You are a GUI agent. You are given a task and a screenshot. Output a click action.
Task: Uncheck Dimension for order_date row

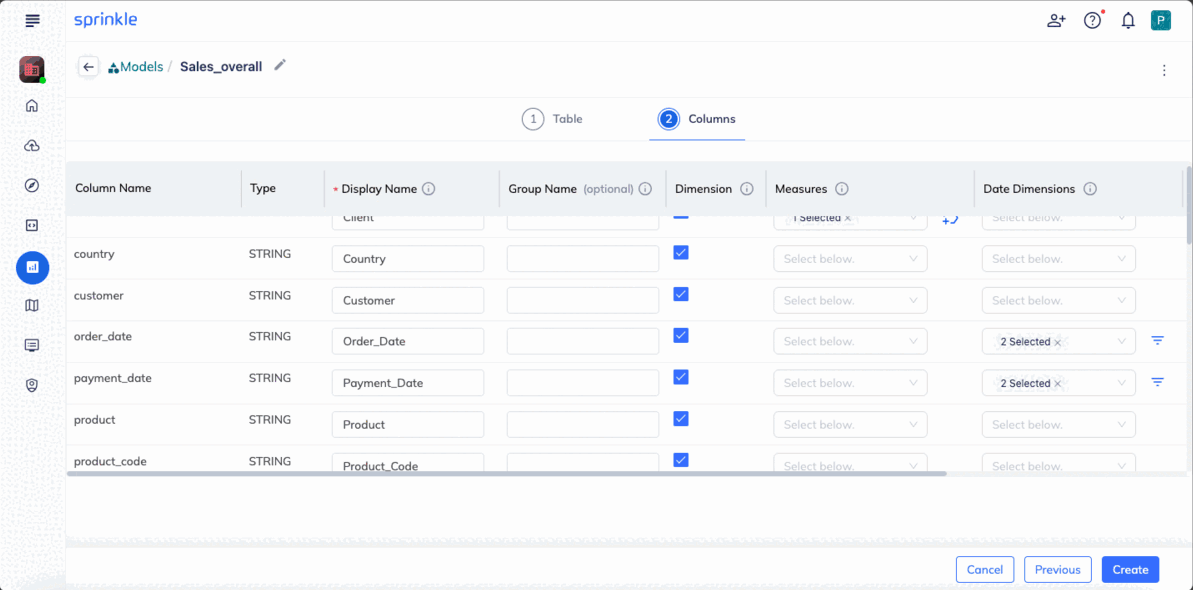[681, 336]
